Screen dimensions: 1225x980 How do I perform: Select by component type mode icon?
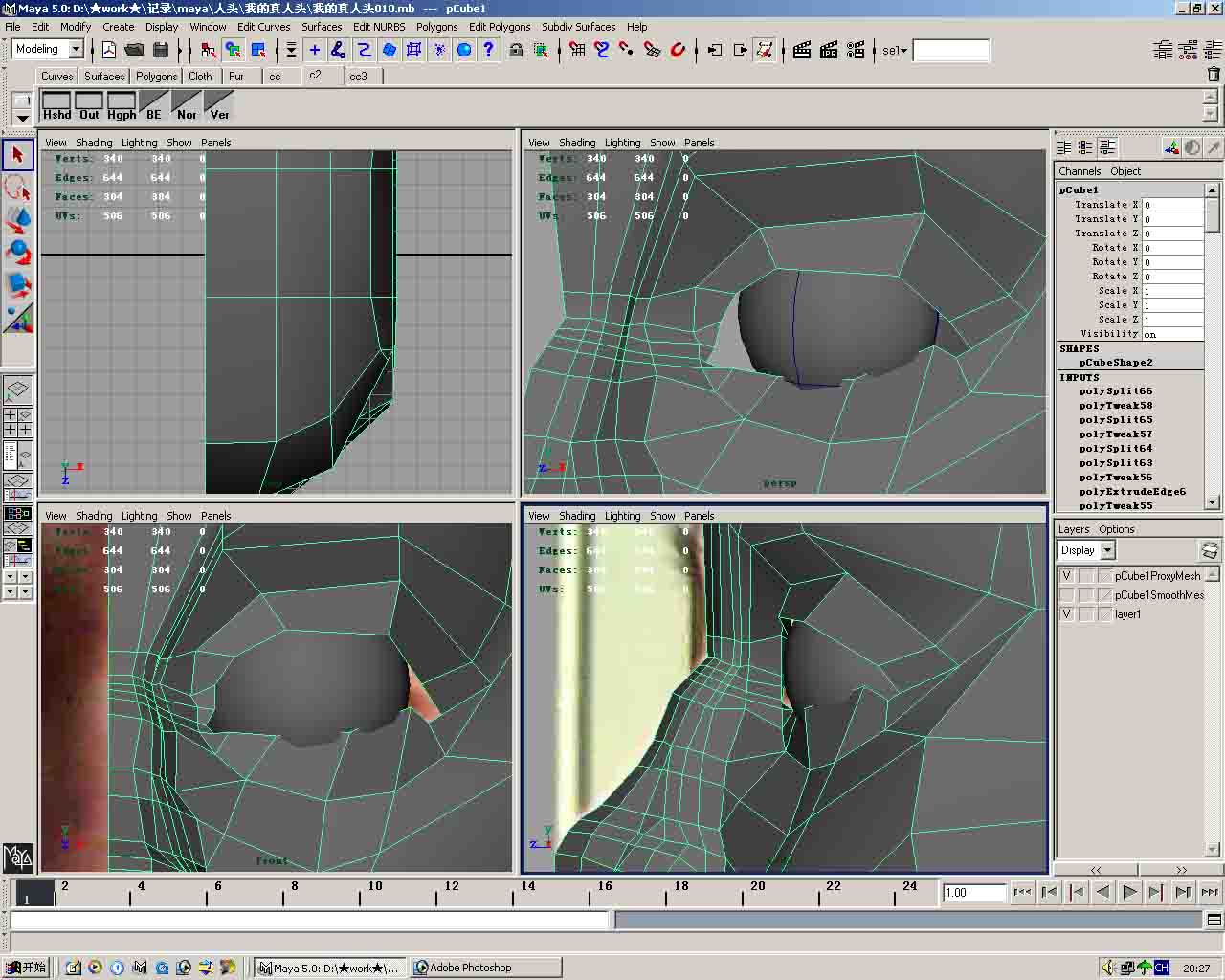(258, 50)
